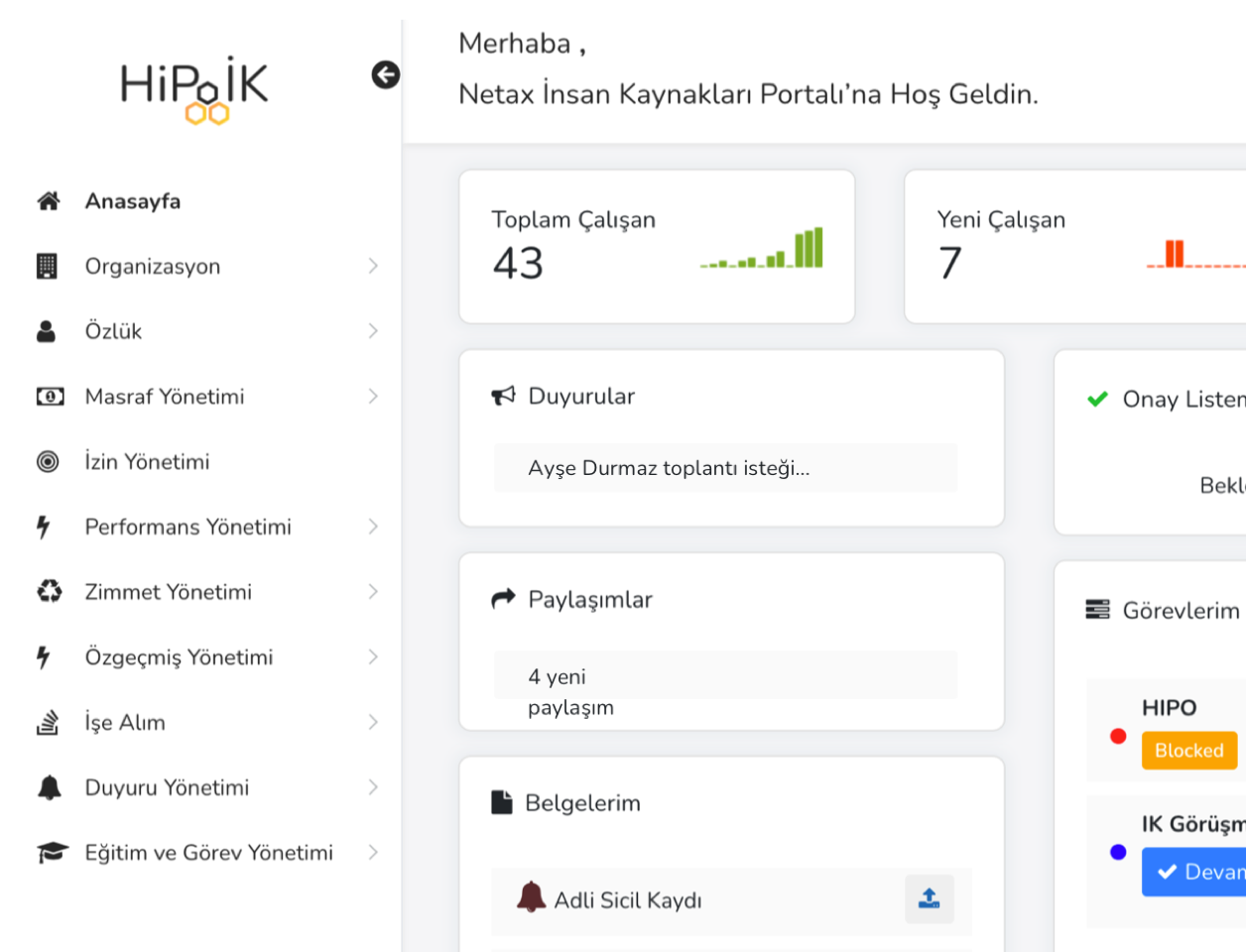Click the Paylaşımlar share arrow icon
This screenshot has height=952, width=1246.
504,598
